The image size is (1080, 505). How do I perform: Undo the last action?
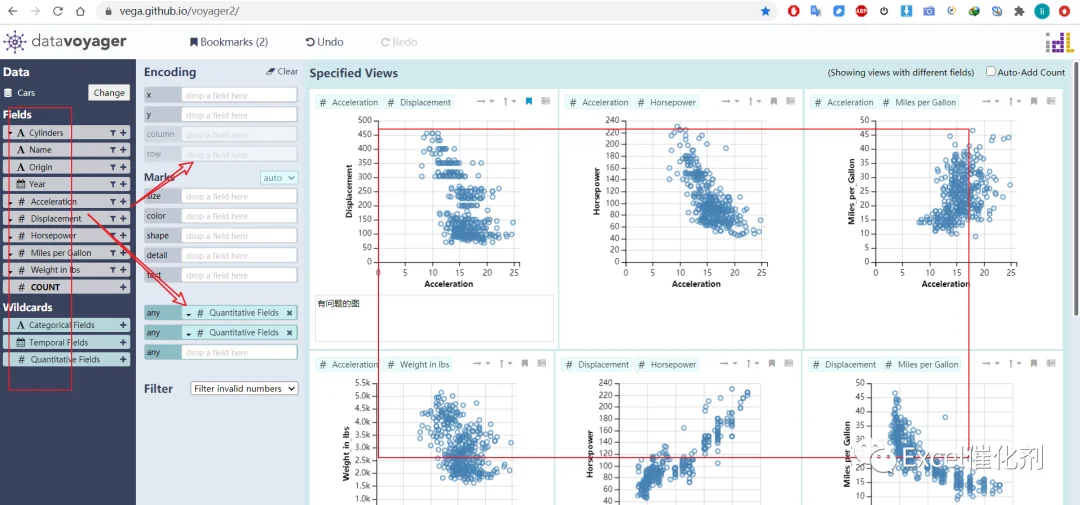coord(324,42)
